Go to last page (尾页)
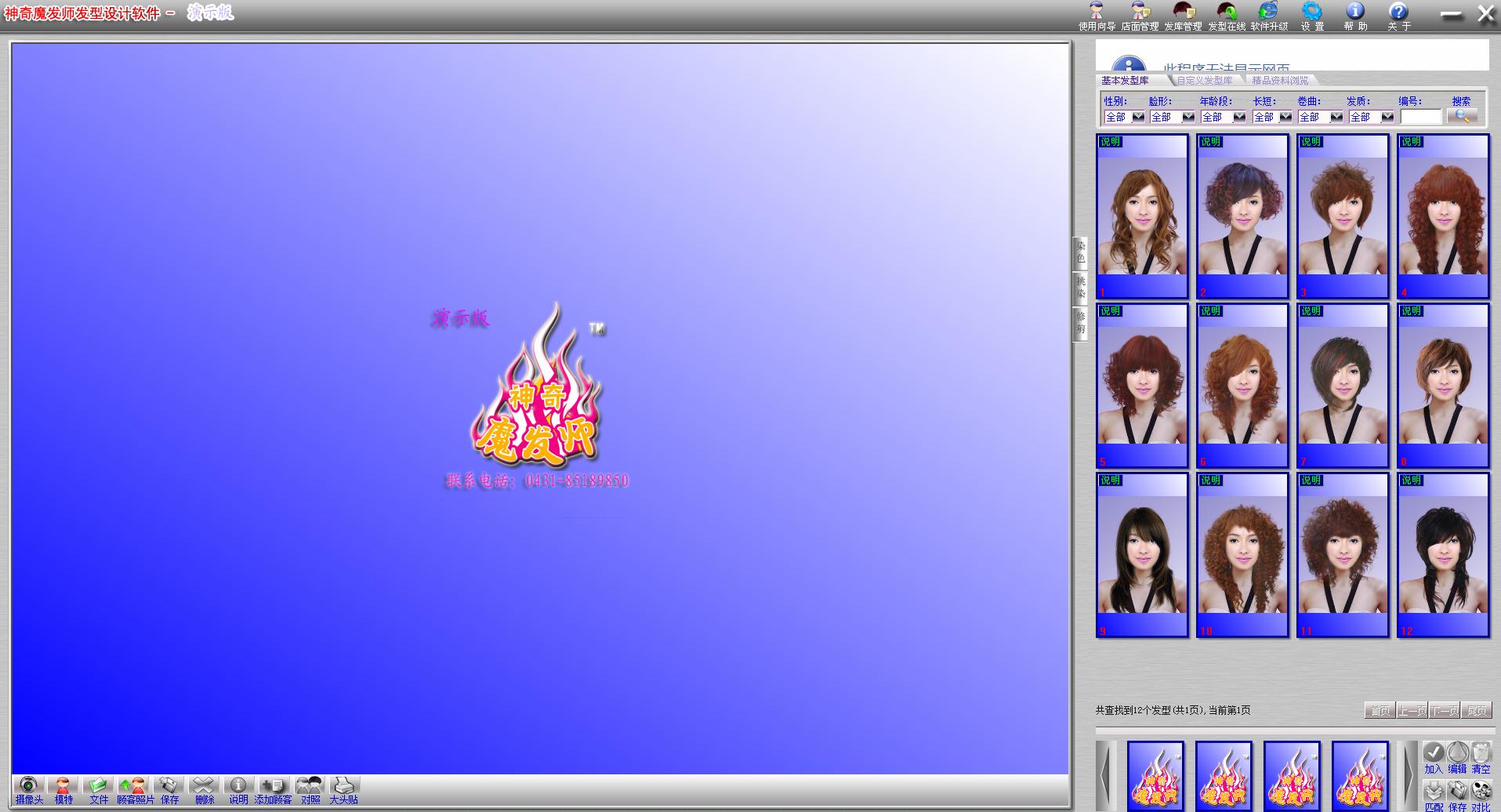 tap(1477, 710)
